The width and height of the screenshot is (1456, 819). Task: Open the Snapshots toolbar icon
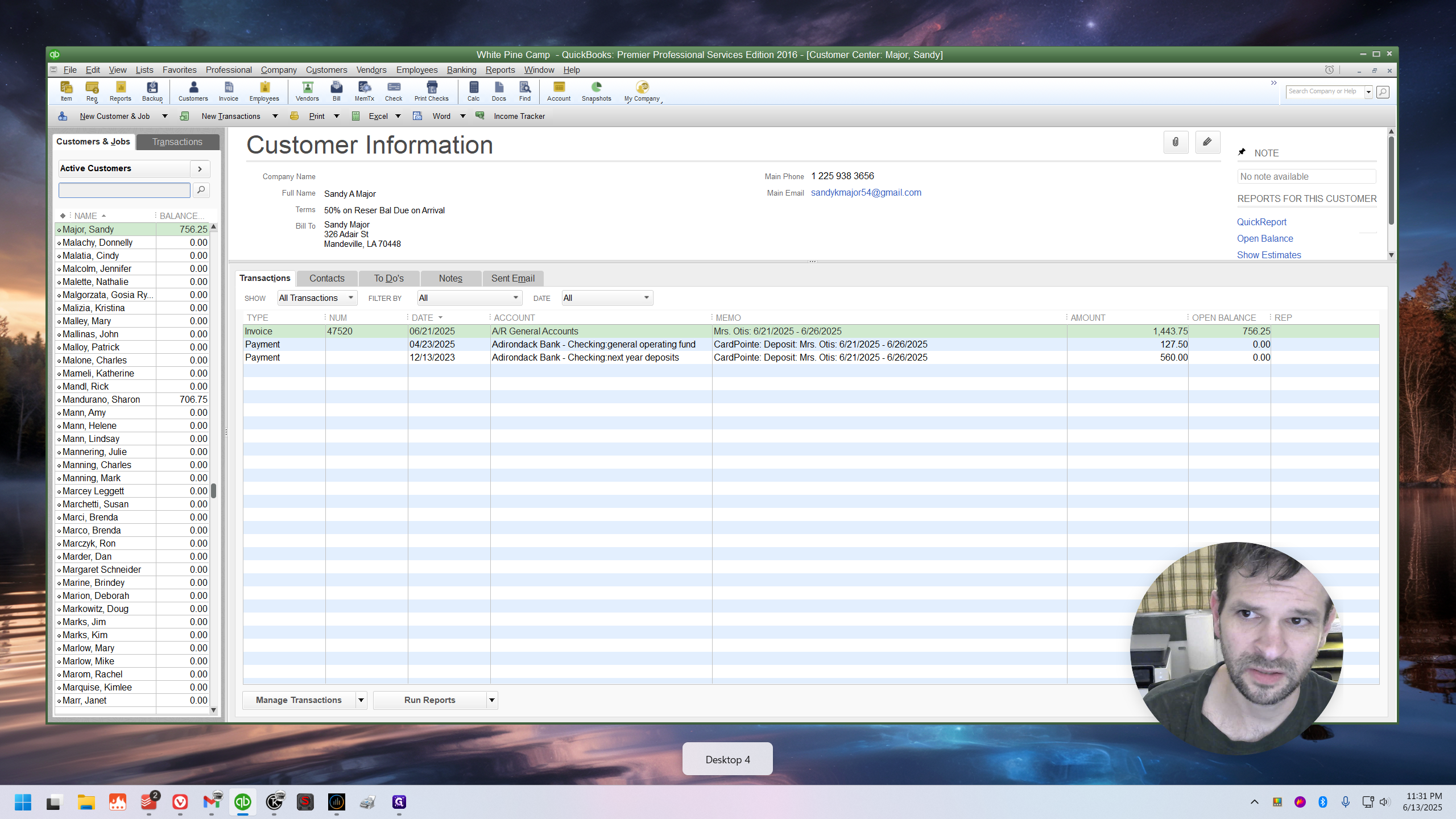(x=597, y=91)
